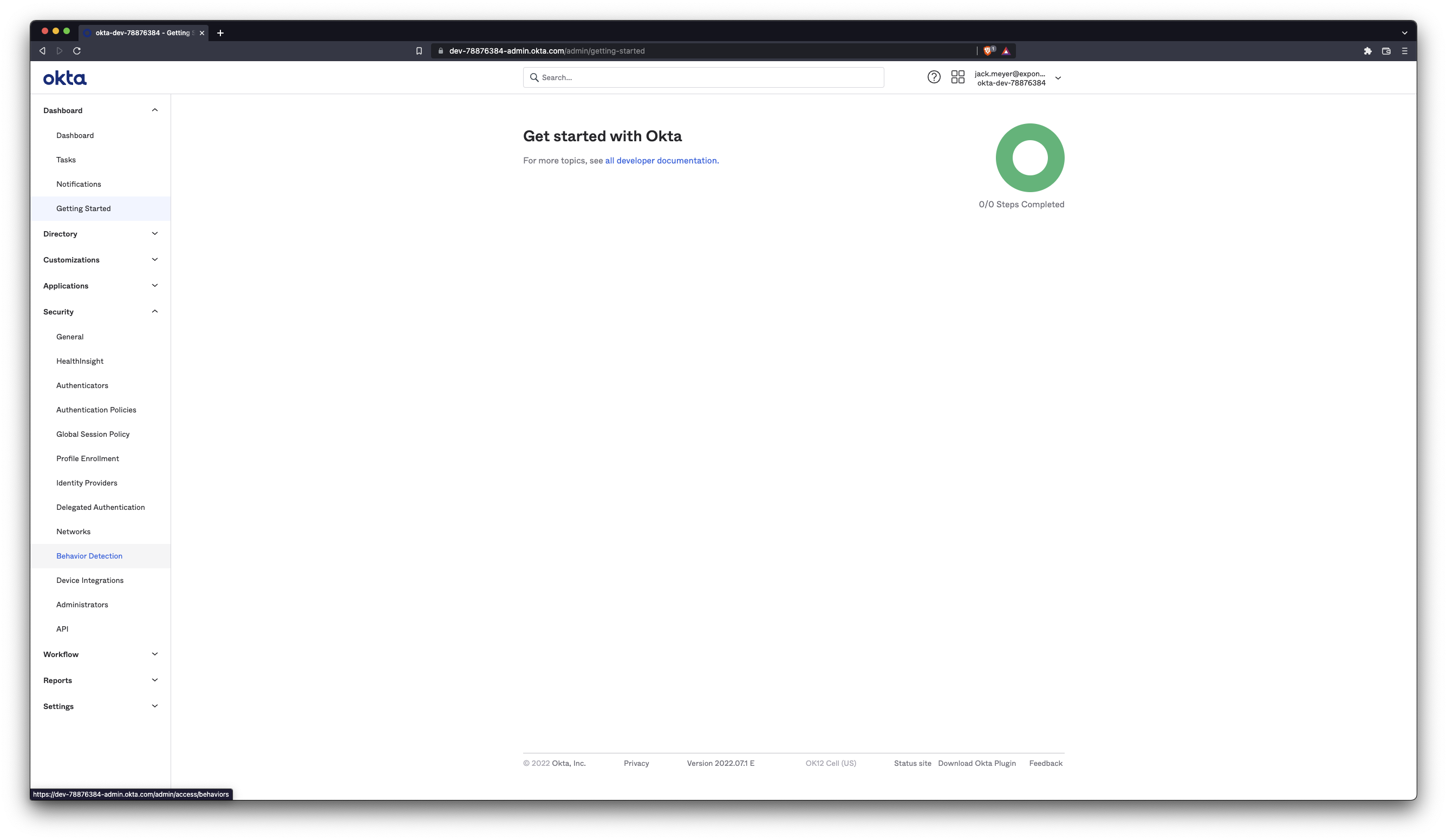
Task: Click the bookmark icon in address bar
Action: pyautogui.click(x=419, y=50)
